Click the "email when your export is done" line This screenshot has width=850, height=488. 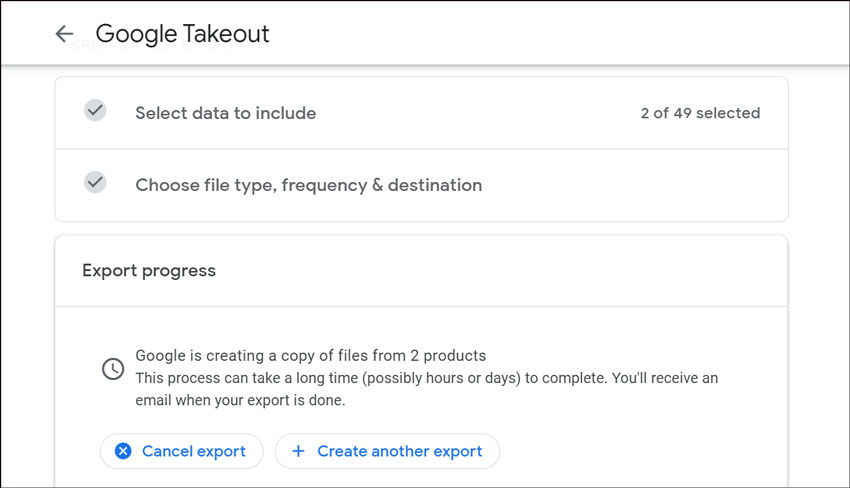[240, 400]
